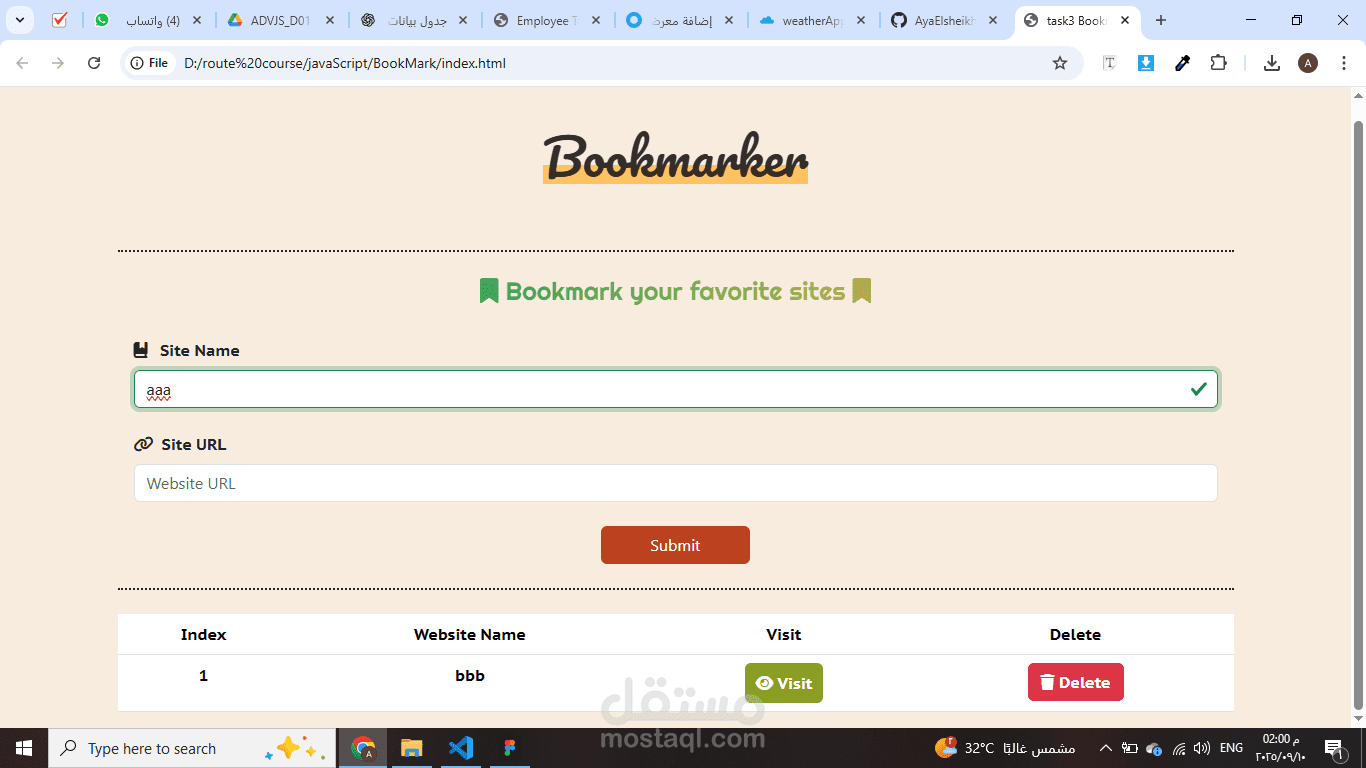Launch the Figma taskbar icon
Viewport: 1366px width, 768px height.
pos(509,748)
